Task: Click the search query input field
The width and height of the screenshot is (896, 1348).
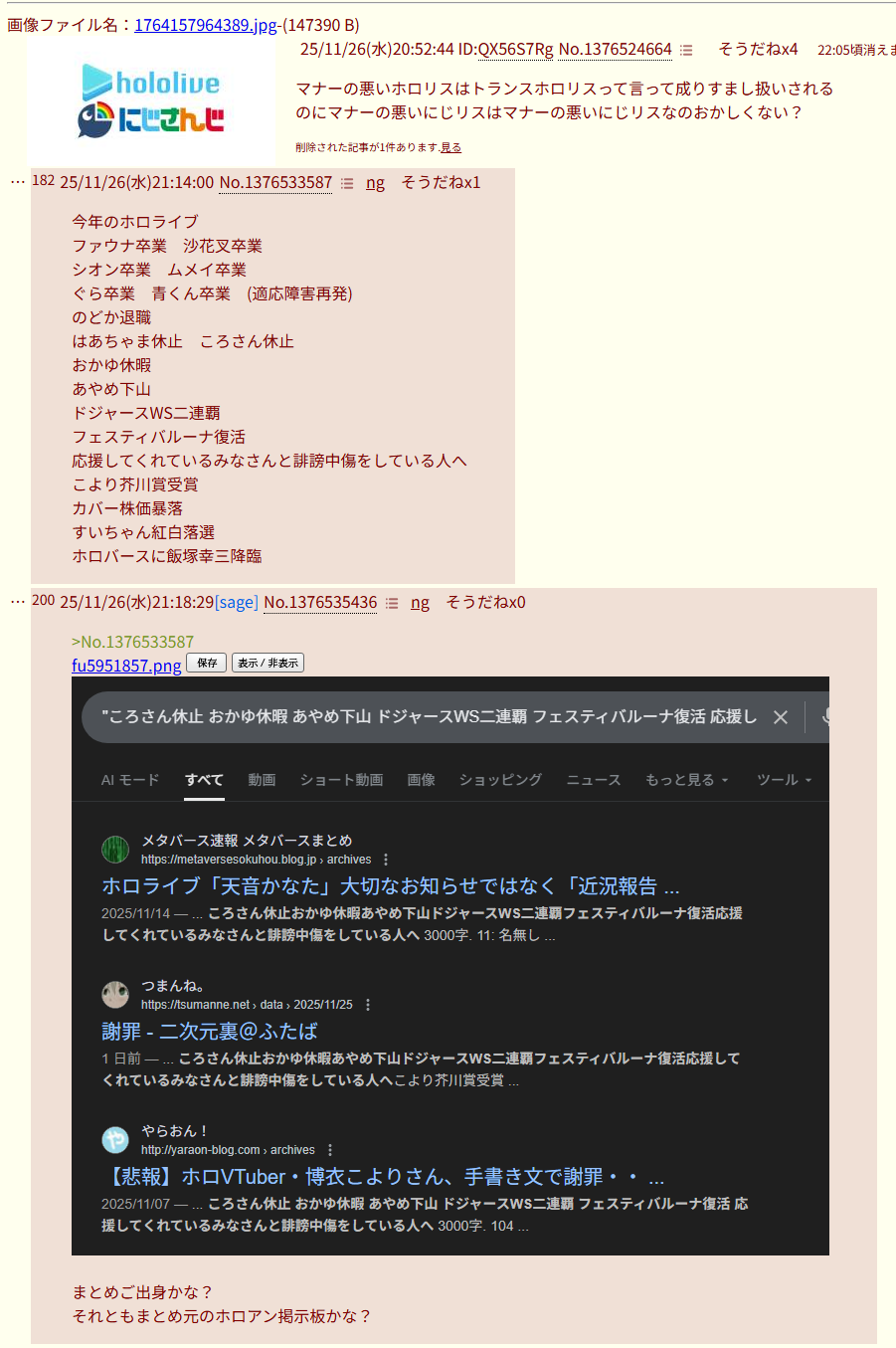Action: click(x=428, y=717)
